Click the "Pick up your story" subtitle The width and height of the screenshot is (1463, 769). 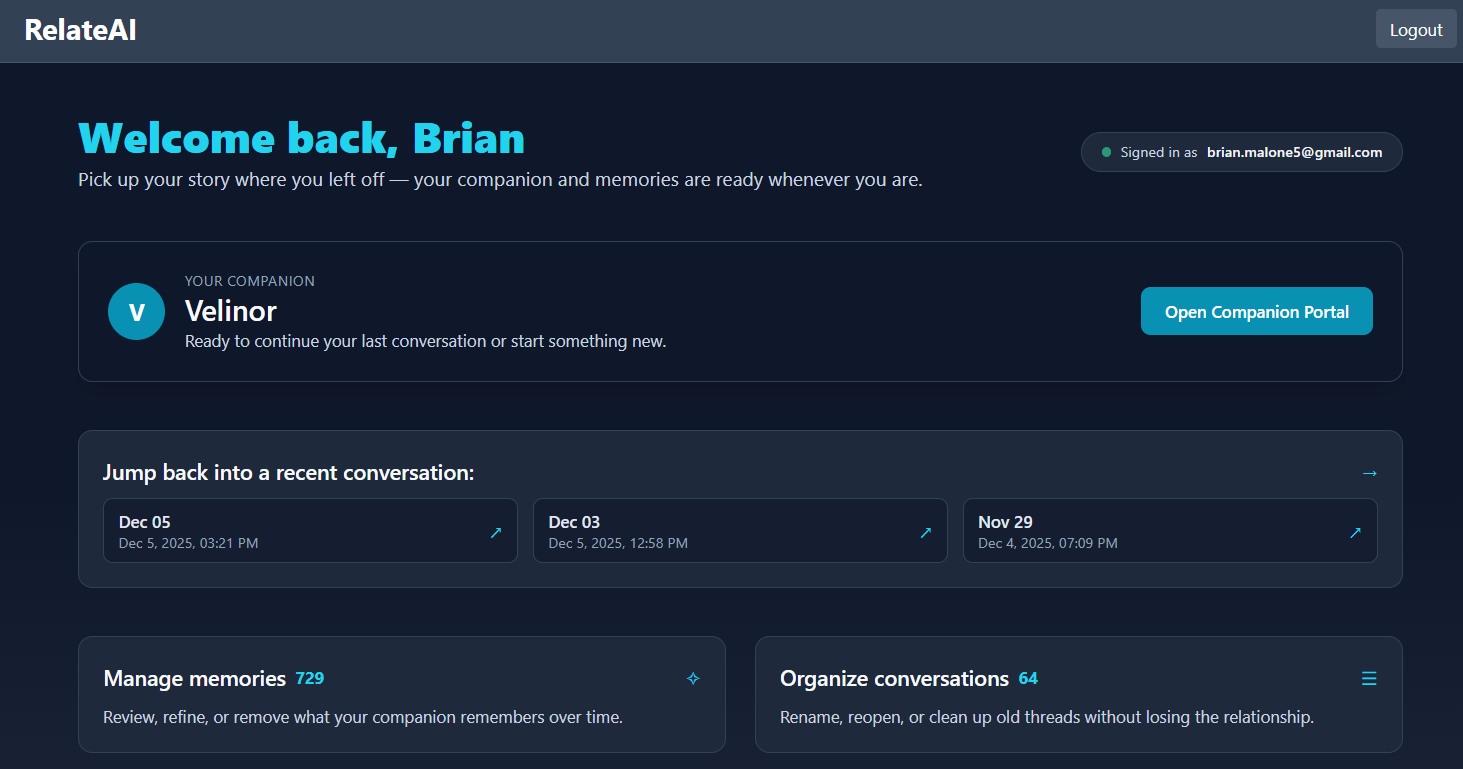tap(500, 181)
